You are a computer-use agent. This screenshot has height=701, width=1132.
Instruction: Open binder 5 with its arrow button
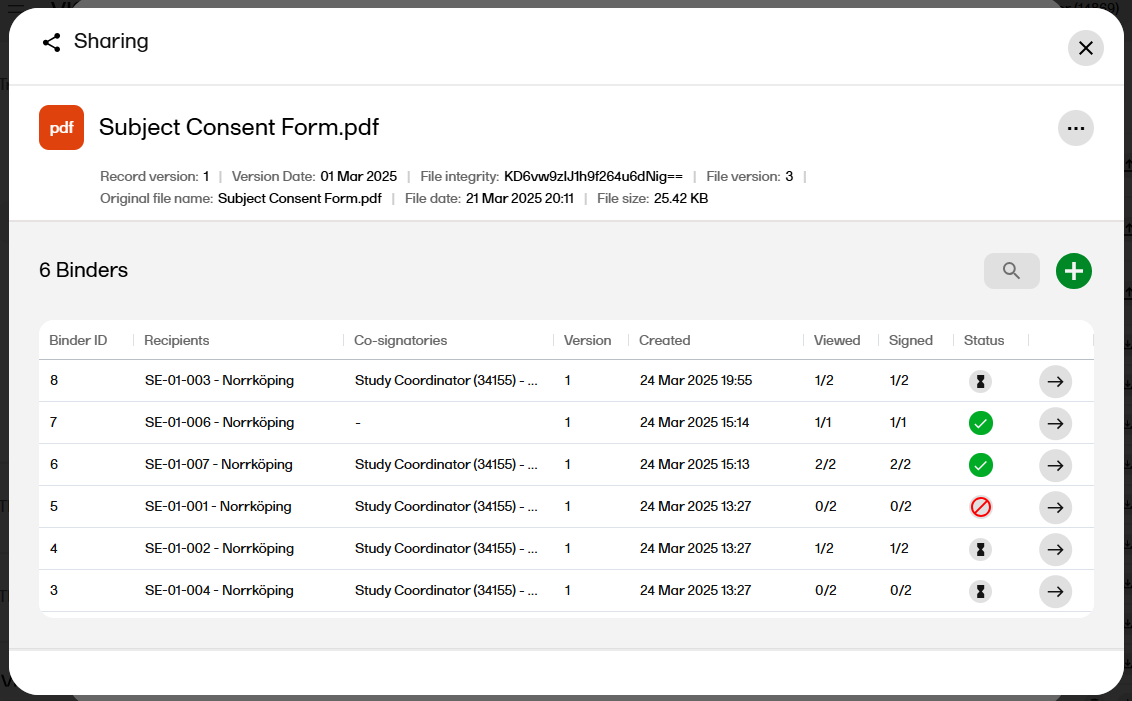pos(1054,507)
